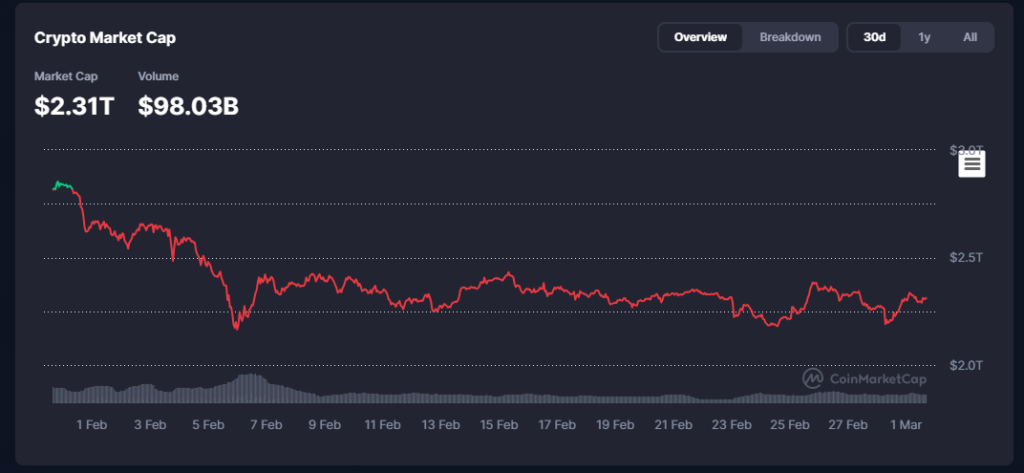Screen dimensions: 1024x473
Task: Show the All time range
Action: pos(969,37)
